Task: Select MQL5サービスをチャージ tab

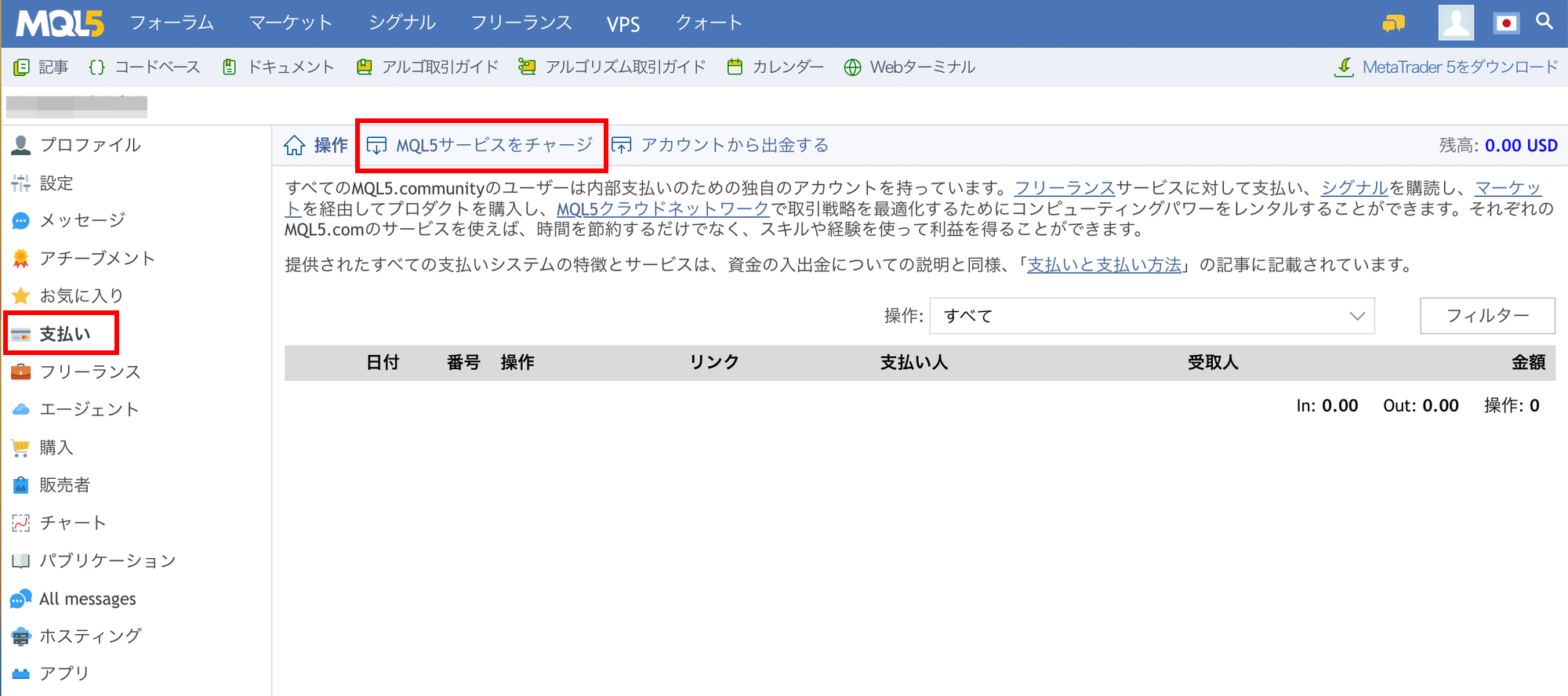Action: (481, 145)
